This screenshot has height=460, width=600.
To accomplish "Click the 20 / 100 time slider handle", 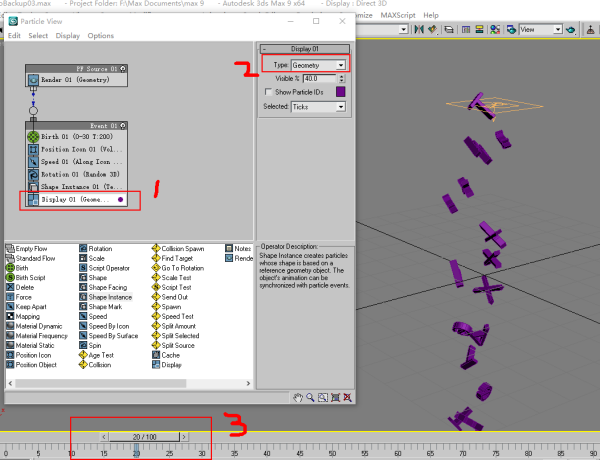I will pyautogui.click(x=144, y=437).
